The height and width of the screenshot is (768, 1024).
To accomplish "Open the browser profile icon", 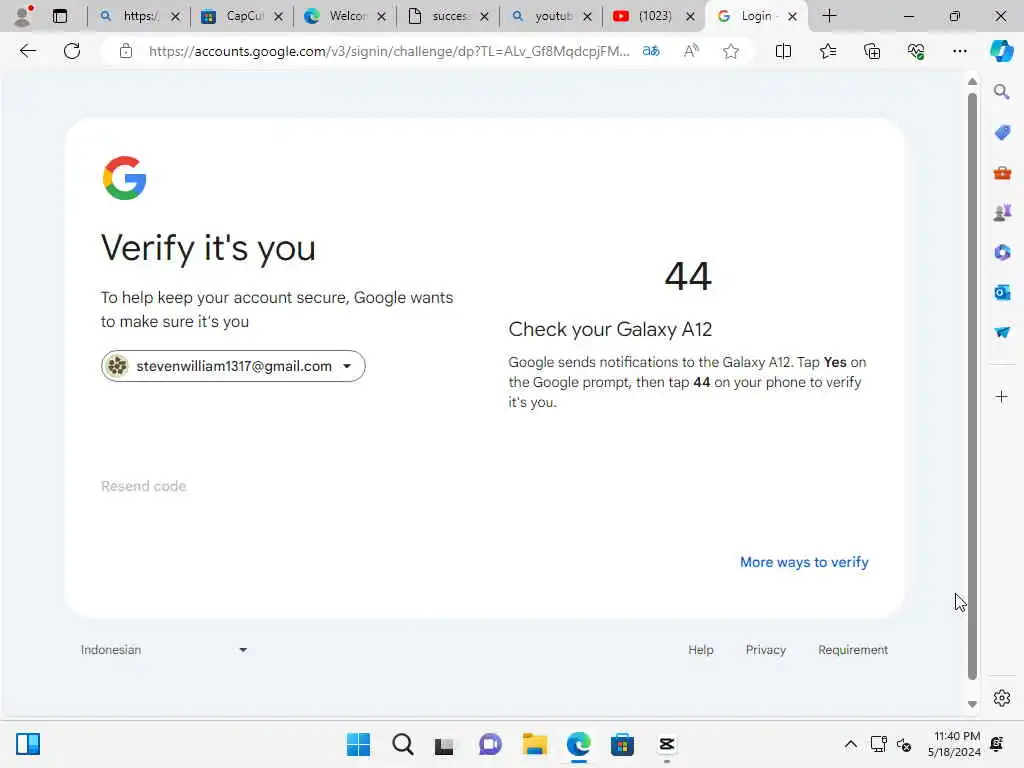I will coord(23,16).
